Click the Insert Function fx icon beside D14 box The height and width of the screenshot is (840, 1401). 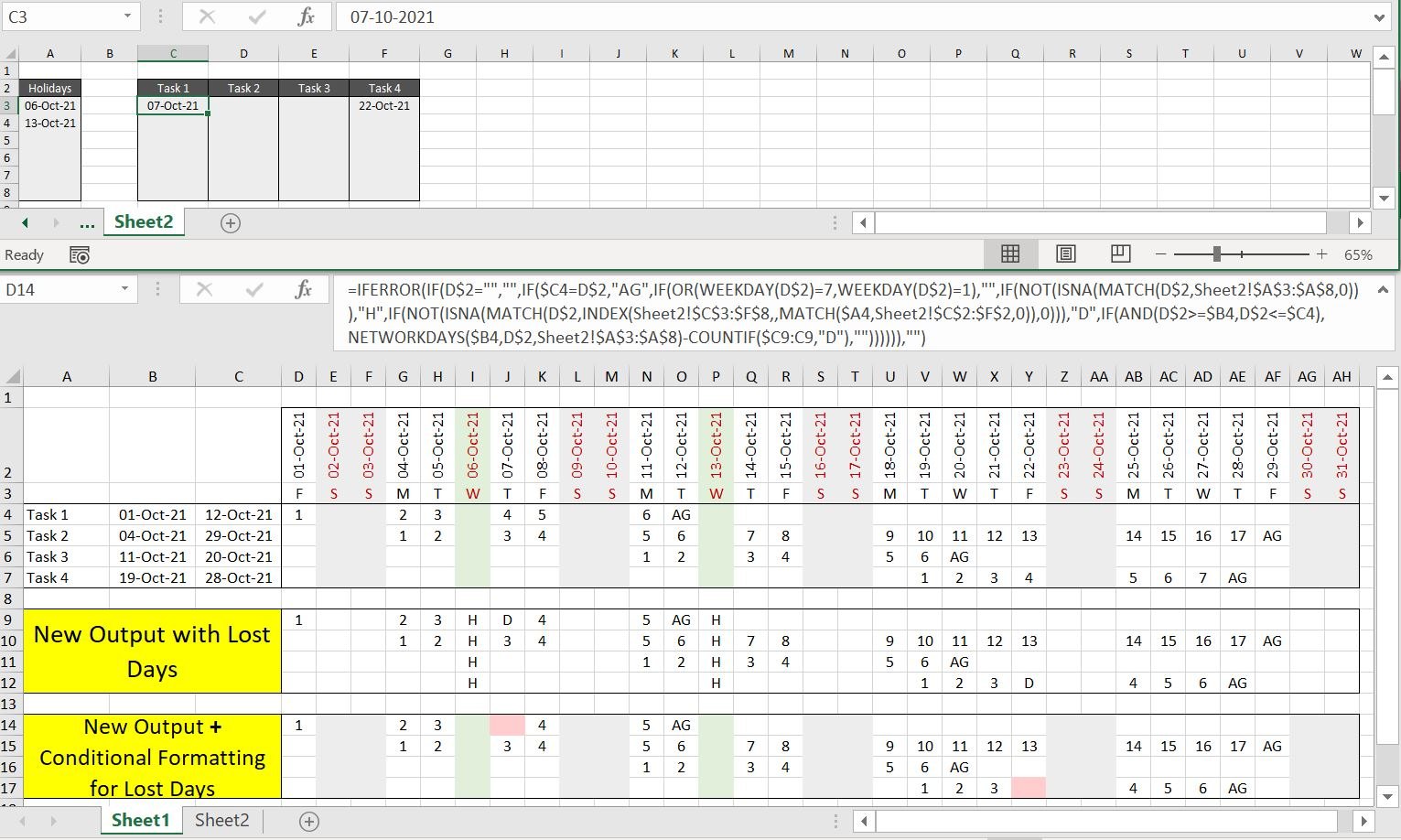[304, 289]
